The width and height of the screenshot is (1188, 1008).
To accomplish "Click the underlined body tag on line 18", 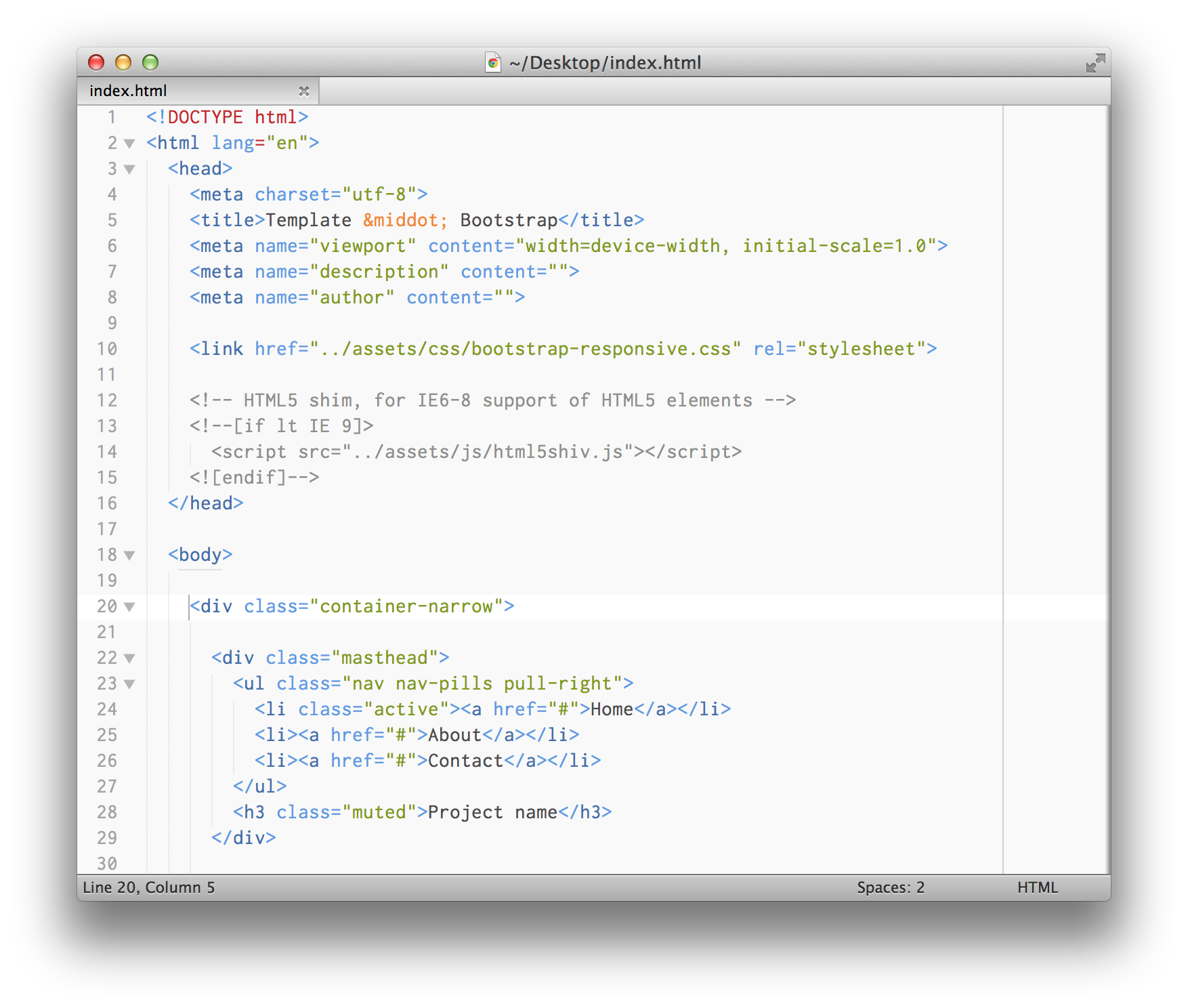I will click(199, 555).
